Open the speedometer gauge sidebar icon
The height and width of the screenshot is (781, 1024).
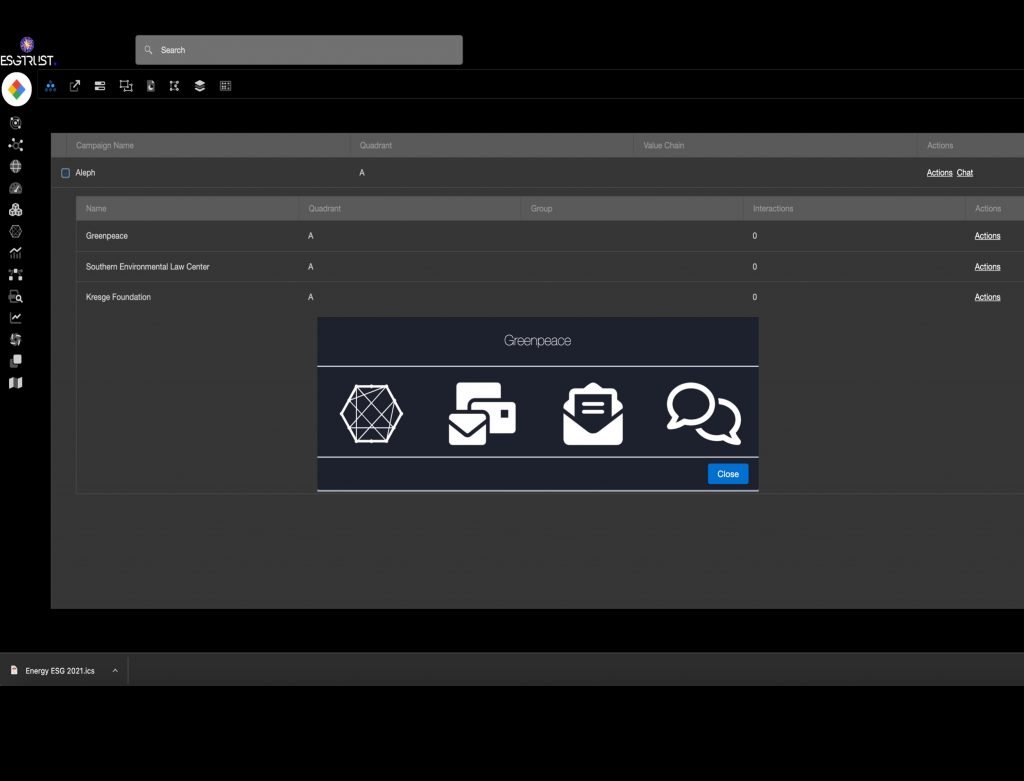[16, 188]
